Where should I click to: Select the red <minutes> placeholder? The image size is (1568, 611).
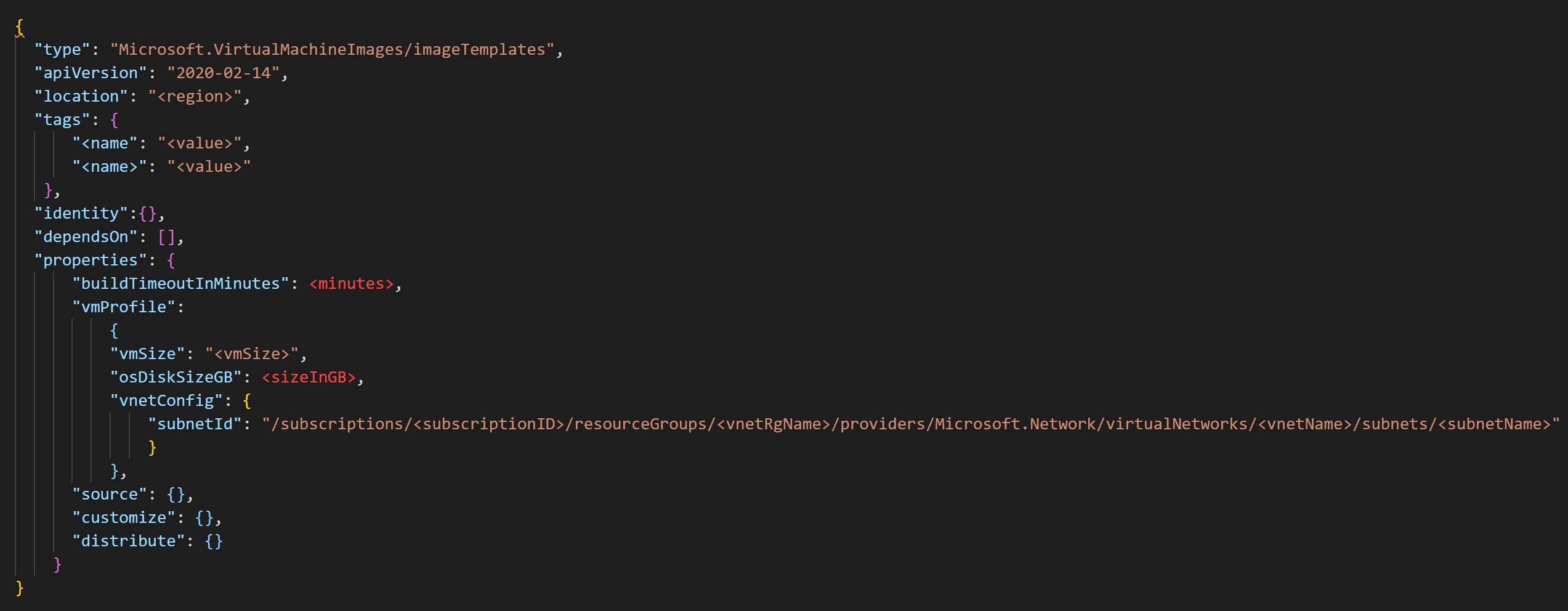351,283
